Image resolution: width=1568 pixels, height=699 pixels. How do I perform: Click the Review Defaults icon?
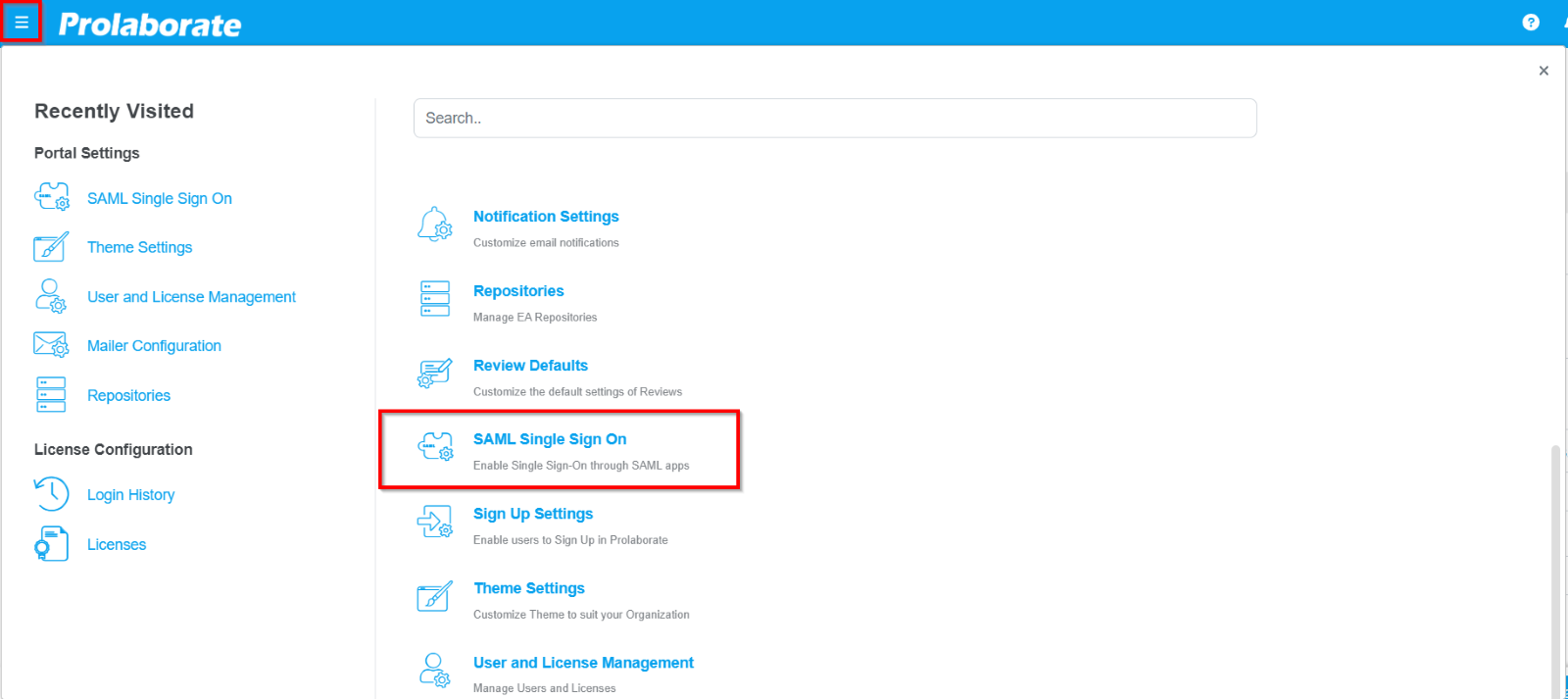click(435, 374)
